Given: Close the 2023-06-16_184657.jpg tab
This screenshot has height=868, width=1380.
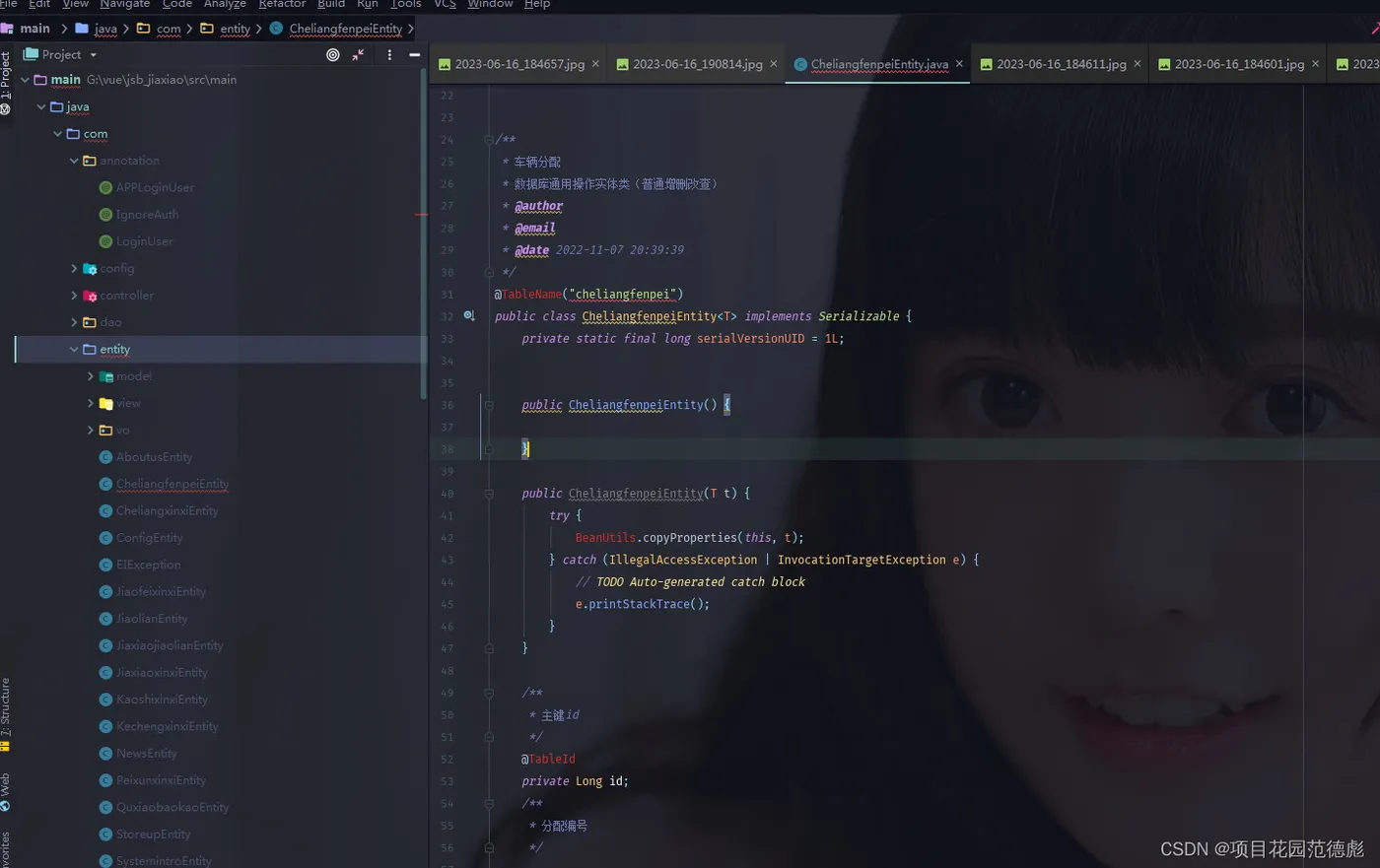Looking at the screenshot, I should coord(595,64).
